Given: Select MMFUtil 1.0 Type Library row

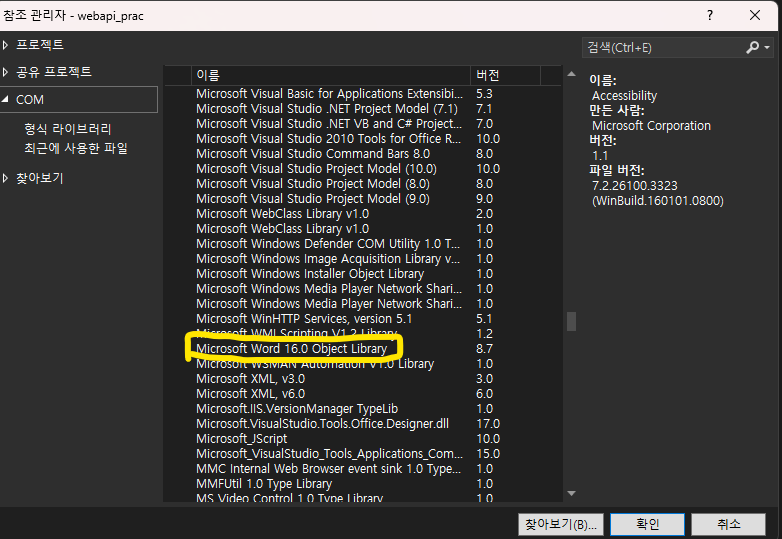Looking at the screenshot, I should [x=363, y=484].
